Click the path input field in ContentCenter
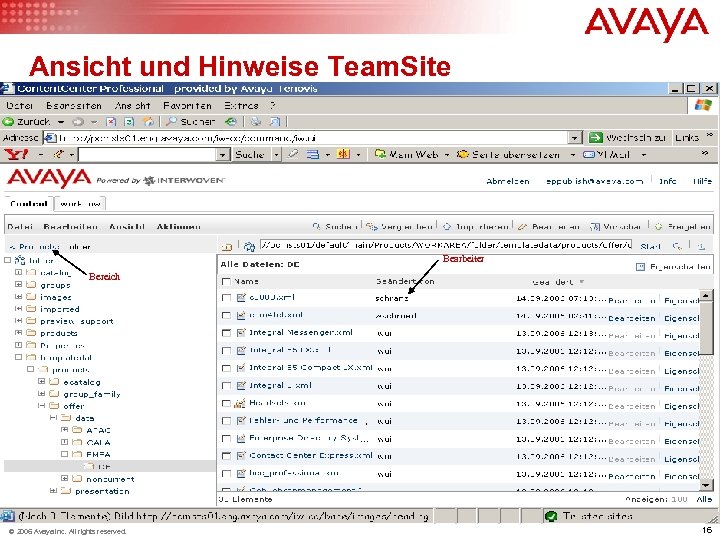This screenshot has height=540, width=720. [446, 245]
